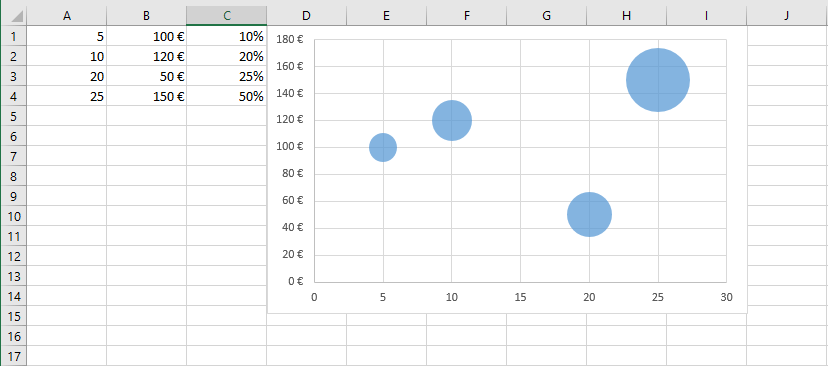Select the smallest bubble at x=5
The width and height of the screenshot is (828, 366).
coord(383,147)
